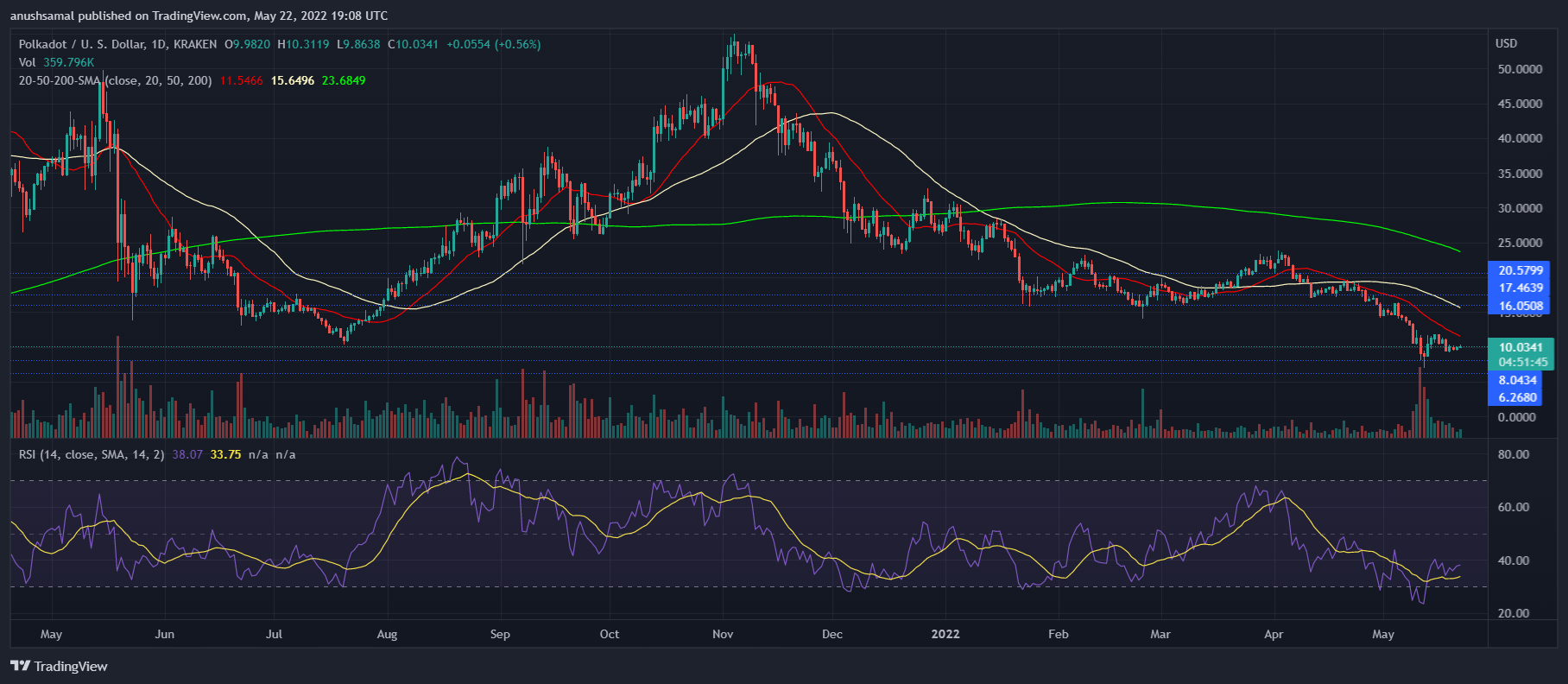Click the 8.0434 blue price level label
Image resolution: width=1568 pixels, height=684 pixels.
click(1517, 380)
